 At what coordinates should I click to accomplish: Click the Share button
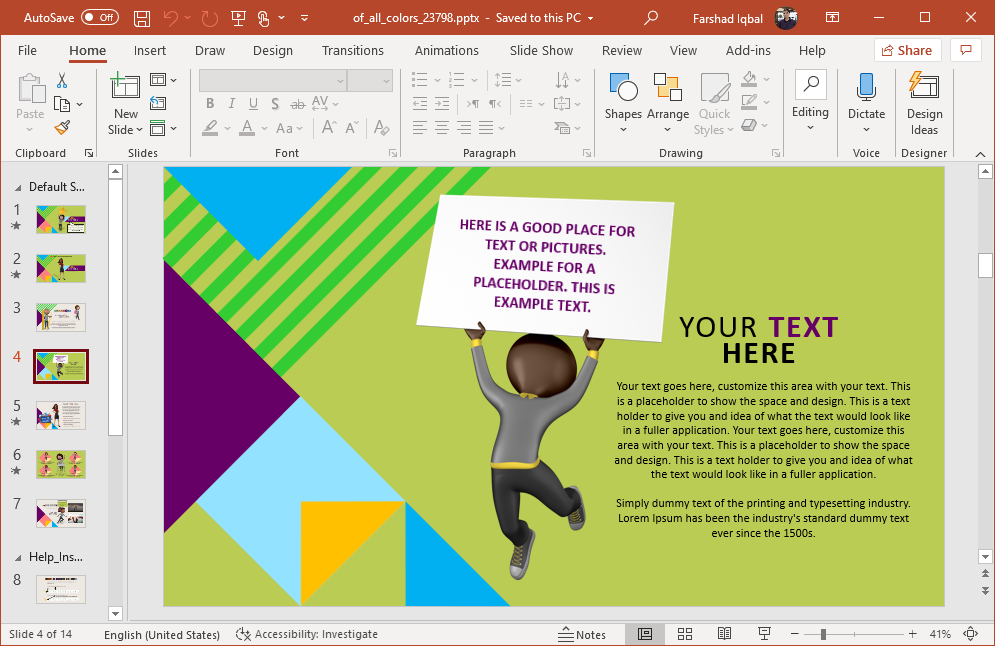[x=907, y=49]
